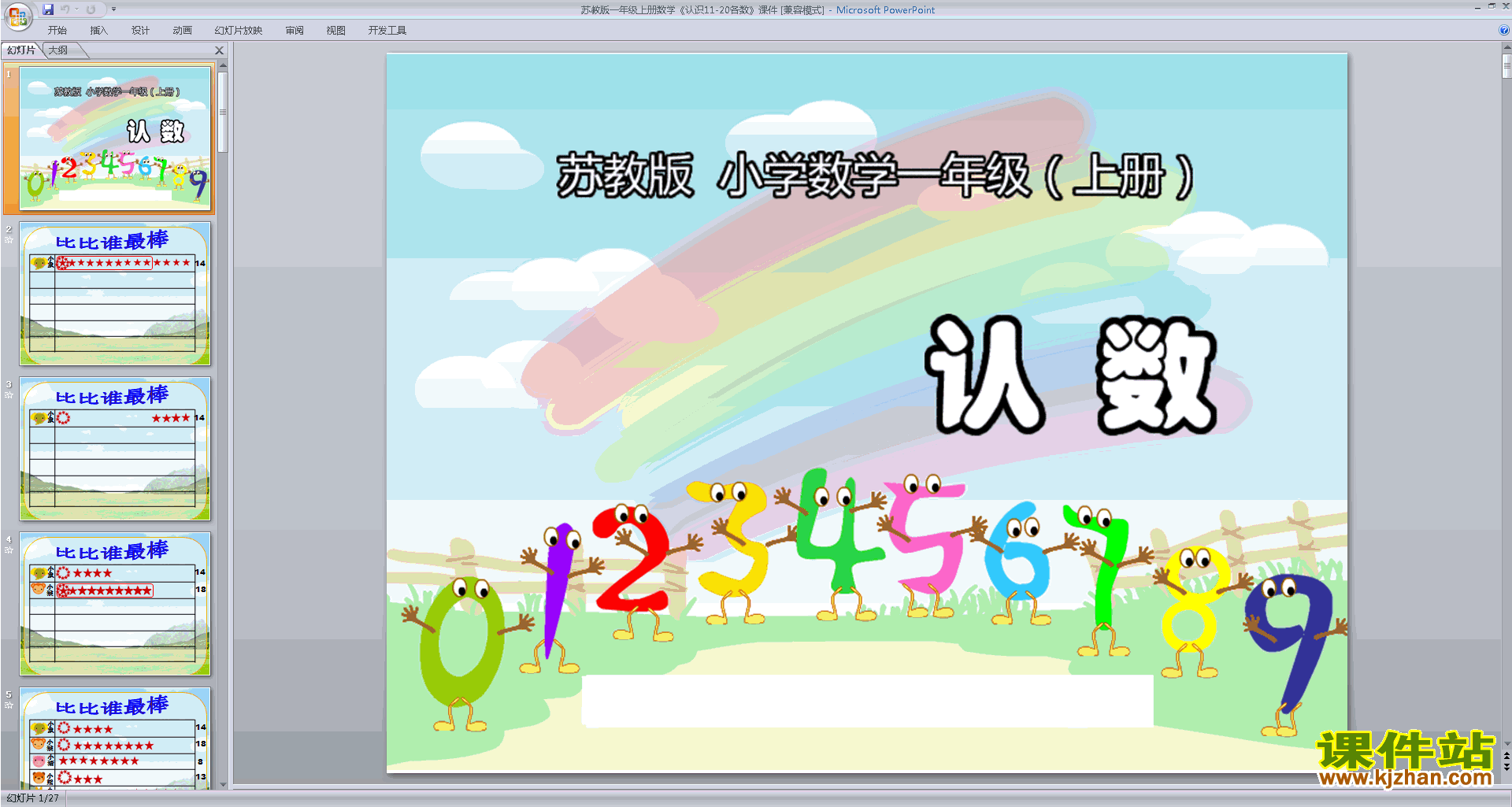Viewport: 1512px width, 807px height.
Task: Open the 开发工具 ribbon tab
Action: click(387, 31)
